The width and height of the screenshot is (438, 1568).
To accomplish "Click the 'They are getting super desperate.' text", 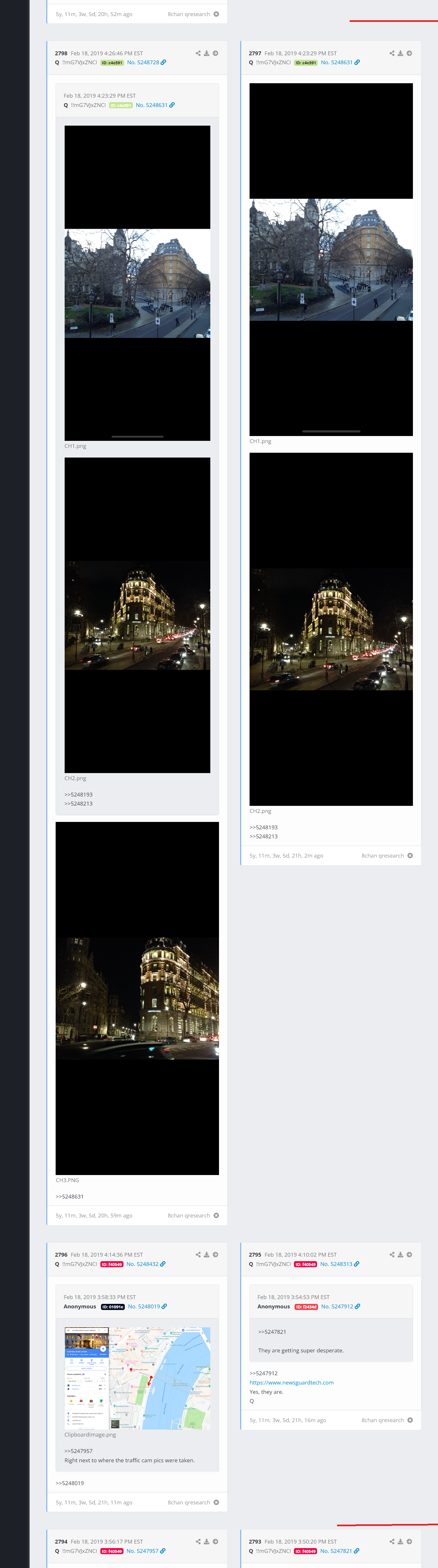I will [301, 1350].
